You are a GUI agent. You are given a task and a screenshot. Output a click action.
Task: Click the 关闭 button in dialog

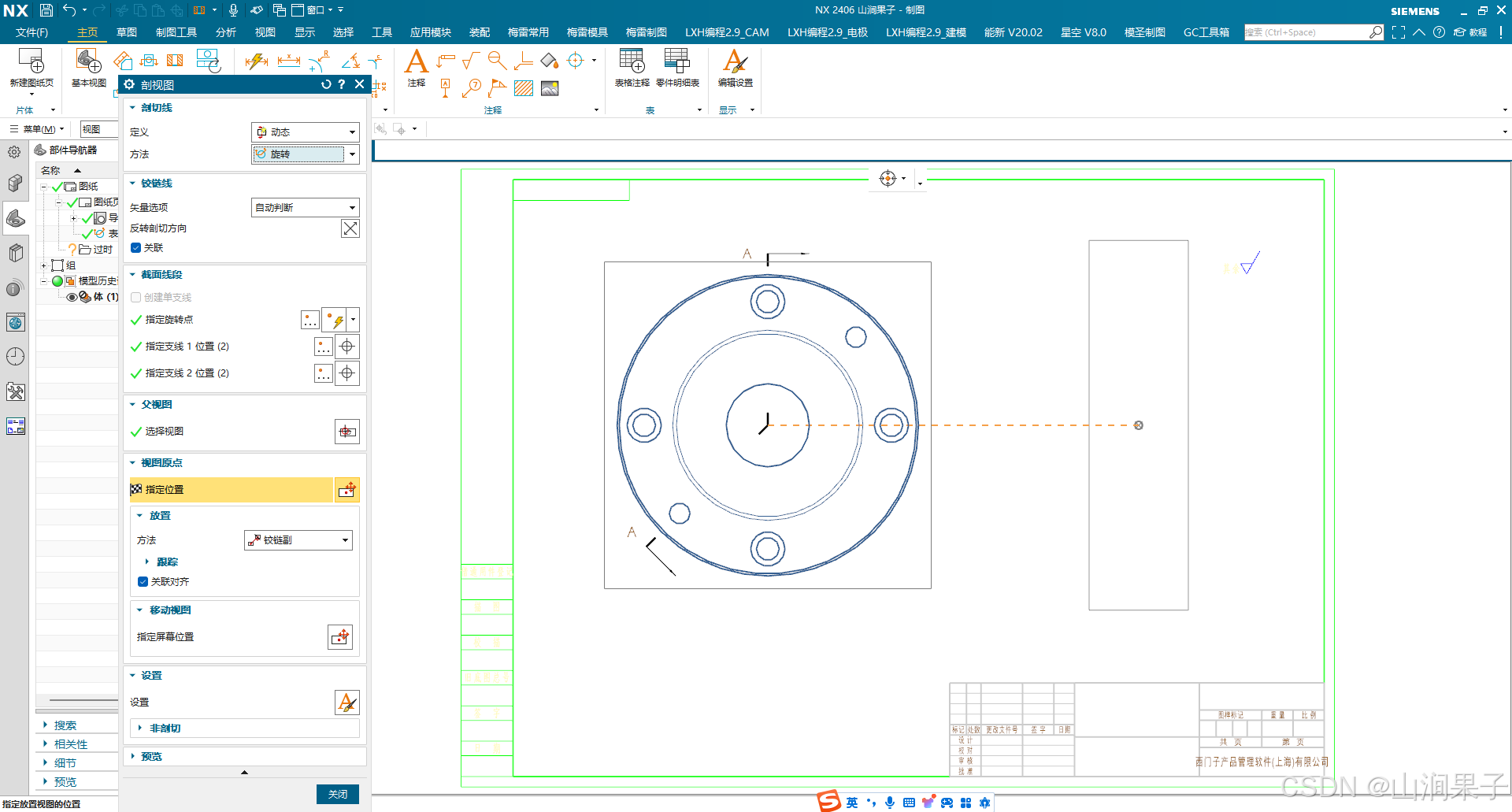(x=338, y=794)
